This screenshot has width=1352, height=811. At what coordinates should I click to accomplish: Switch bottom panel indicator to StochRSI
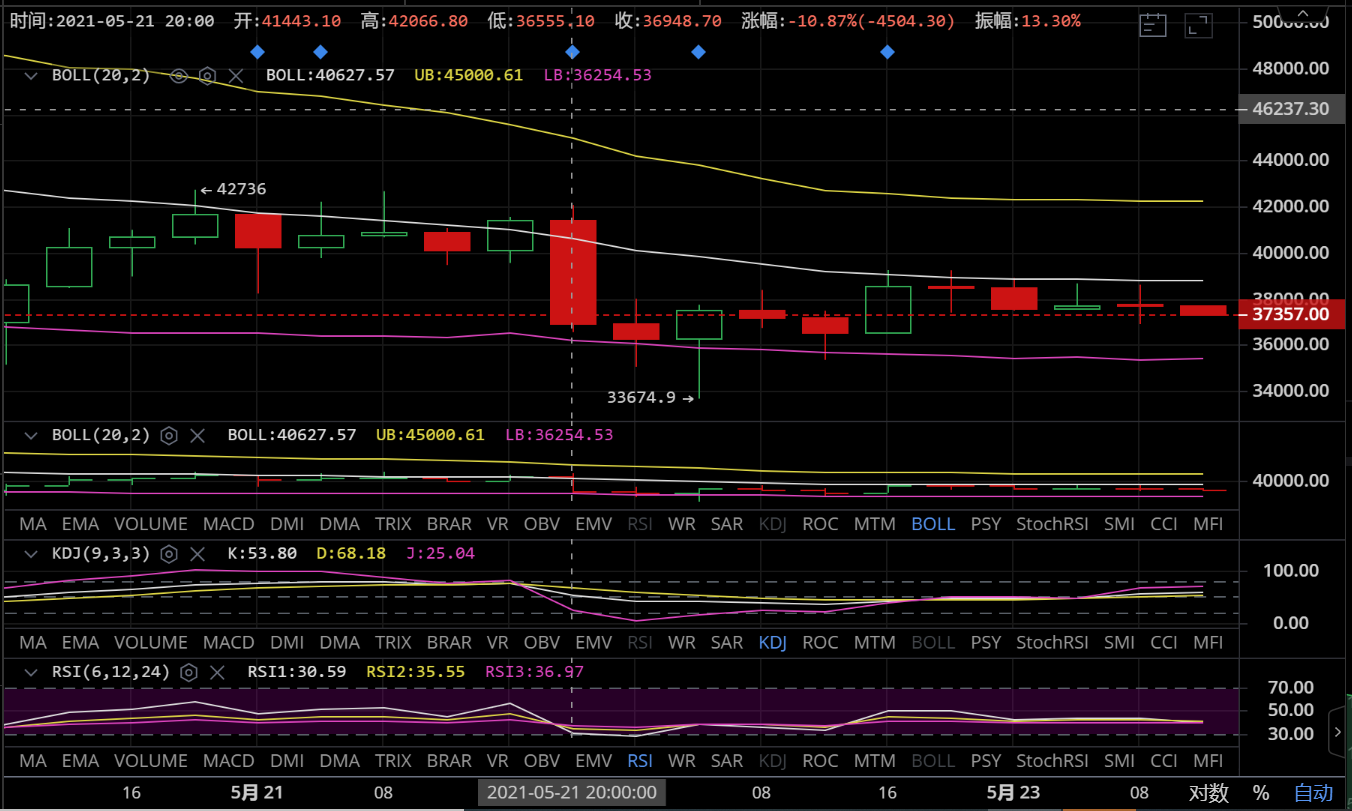[x=1051, y=761]
